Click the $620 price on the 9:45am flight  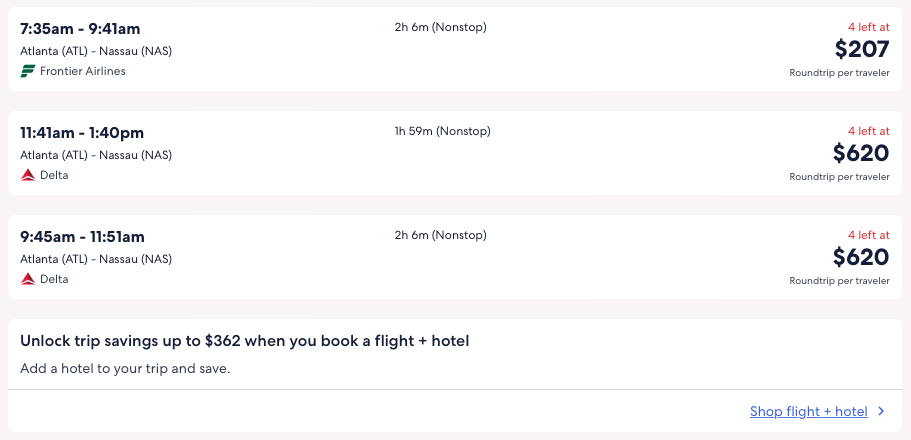[x=861, y=256]
